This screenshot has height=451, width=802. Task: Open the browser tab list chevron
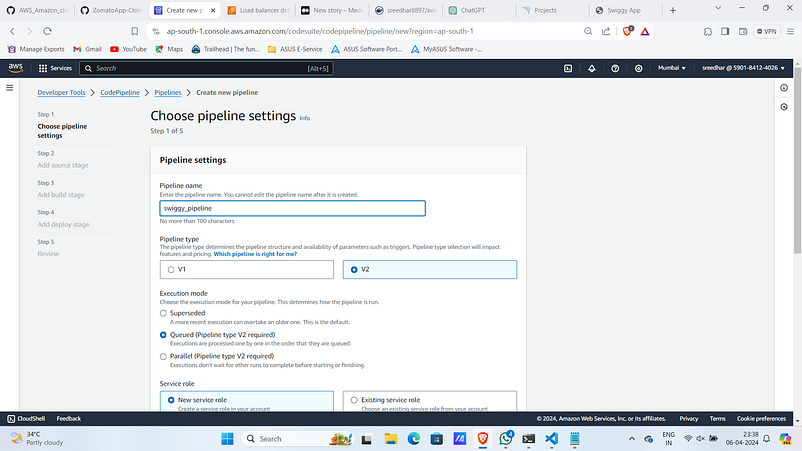point(718,8)
